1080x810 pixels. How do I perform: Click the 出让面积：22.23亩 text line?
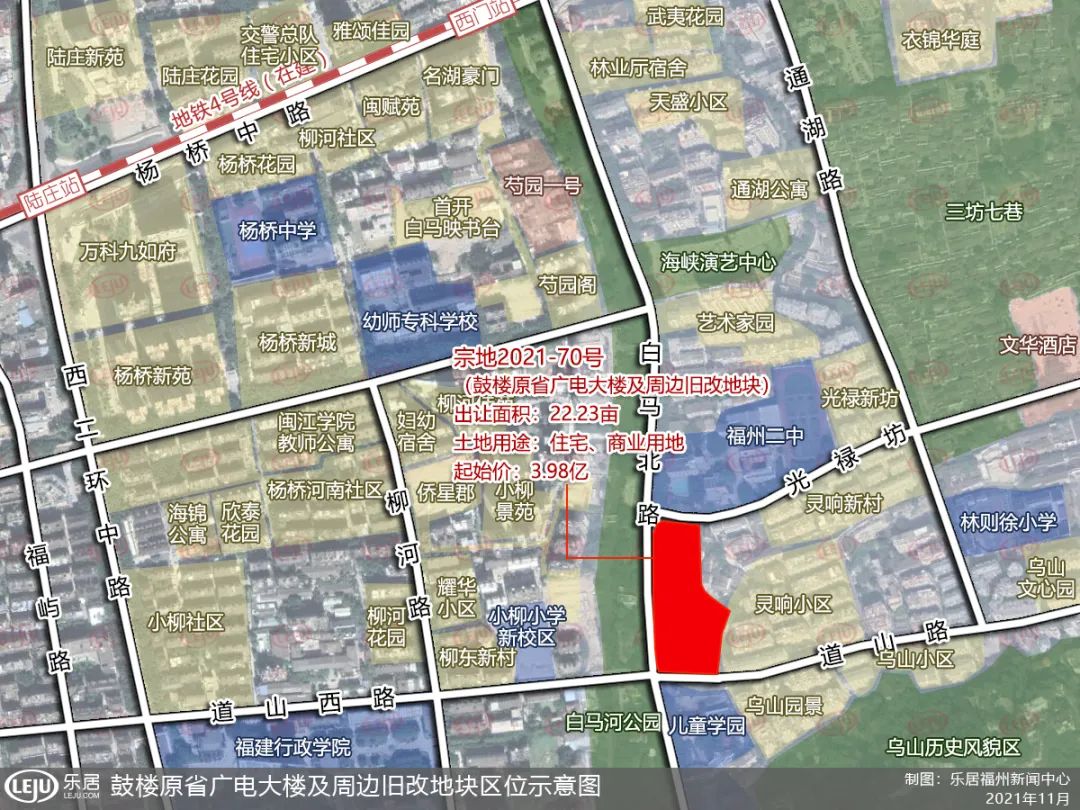pyautogui.click(x=535, y=413)
